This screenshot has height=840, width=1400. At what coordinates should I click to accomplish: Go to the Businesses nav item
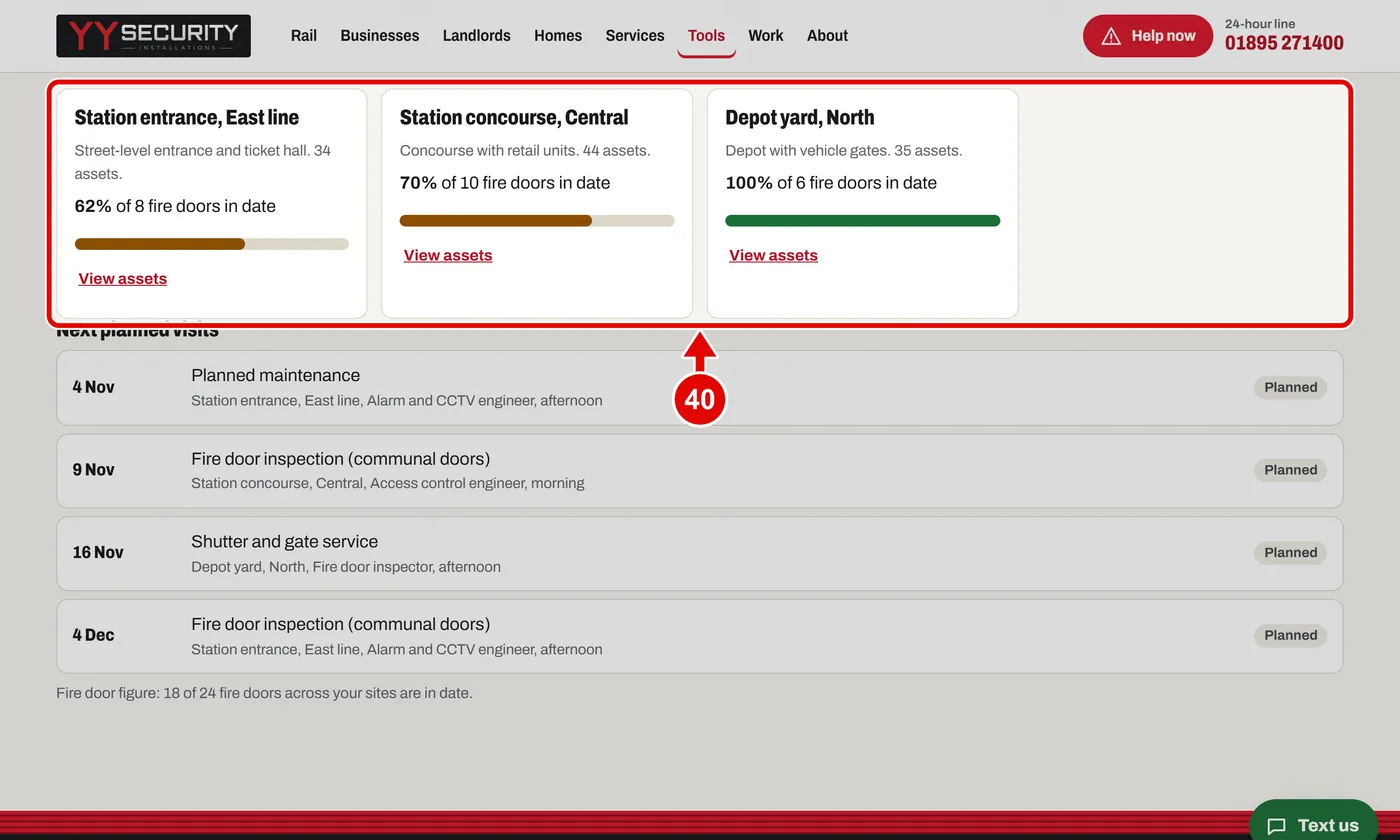[380, 36]
